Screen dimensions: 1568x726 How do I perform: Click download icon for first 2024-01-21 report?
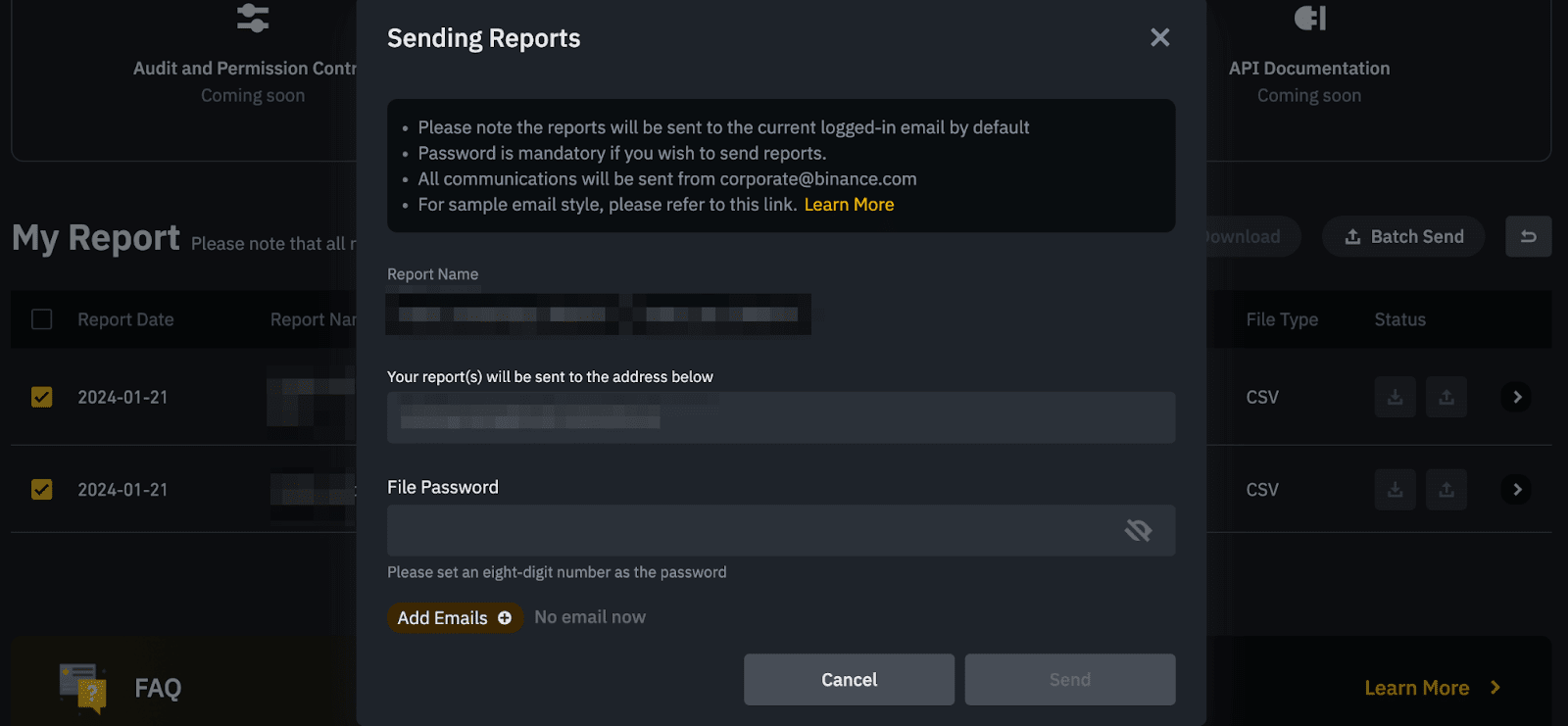click(x=1395, y=398)
